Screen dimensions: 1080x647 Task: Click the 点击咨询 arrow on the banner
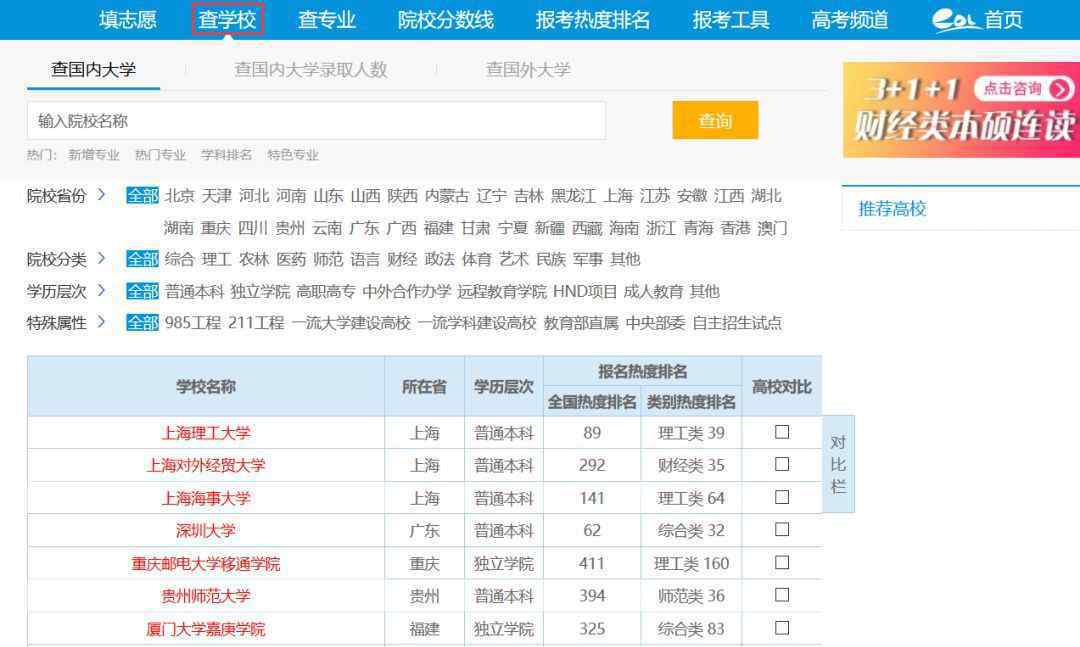pyautogui.click(x=1061, y=89)
